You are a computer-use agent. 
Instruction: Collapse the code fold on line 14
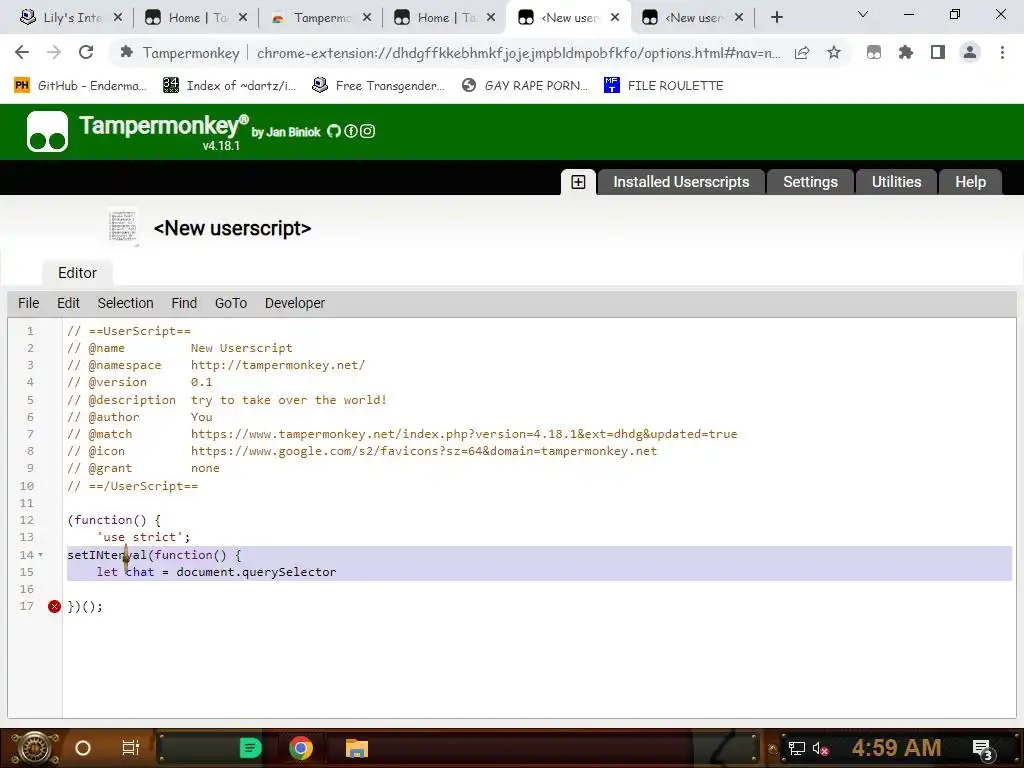tap(40, 555)
